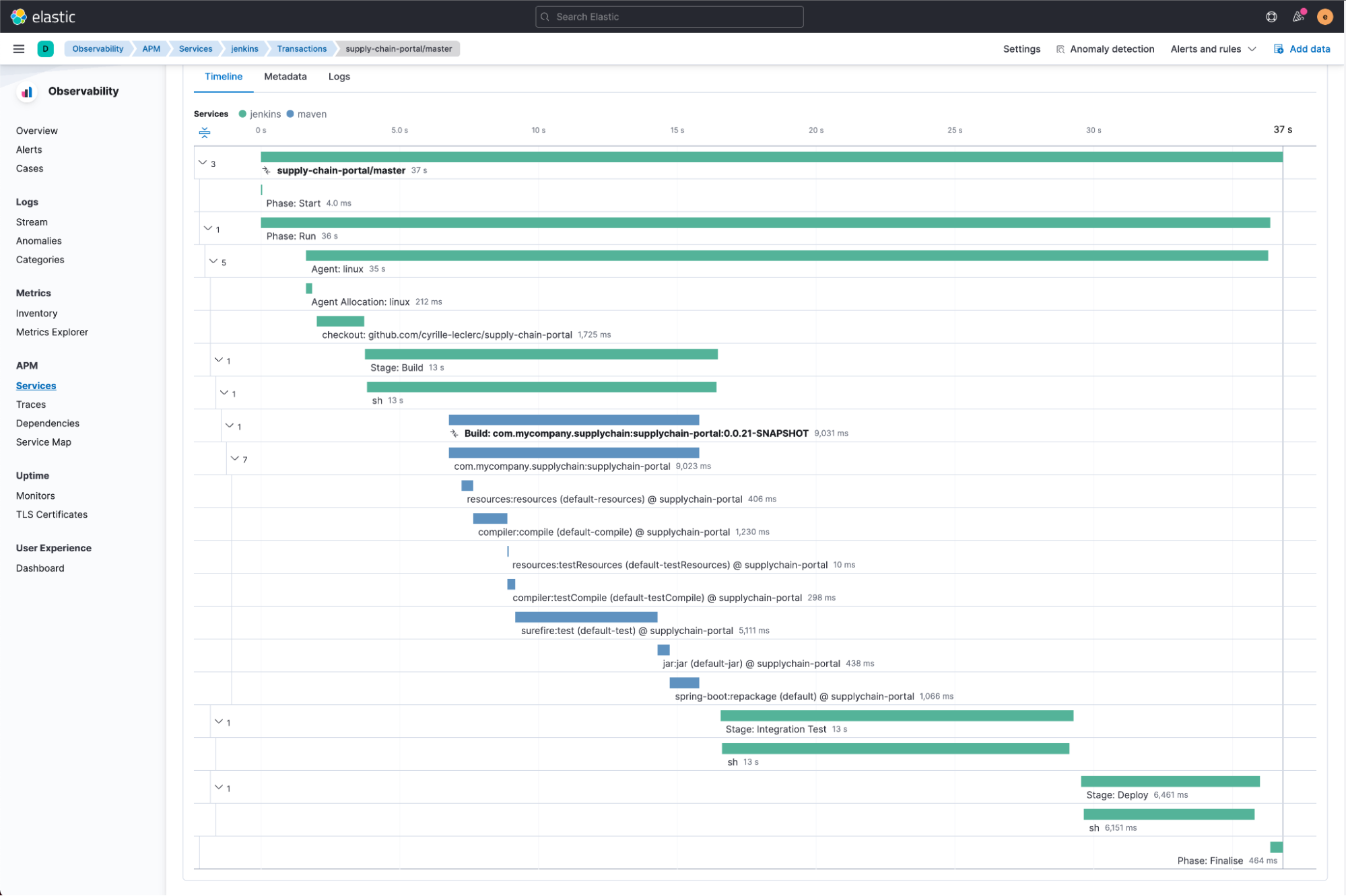Screen dimensions: 1346x896
Task: Open the Anomaly detection menu
Action: pos(1110,48)
